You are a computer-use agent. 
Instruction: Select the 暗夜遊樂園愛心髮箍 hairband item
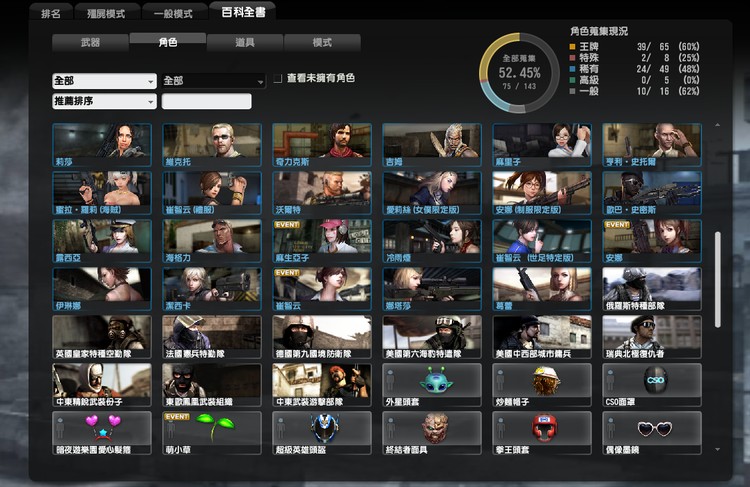102,433
